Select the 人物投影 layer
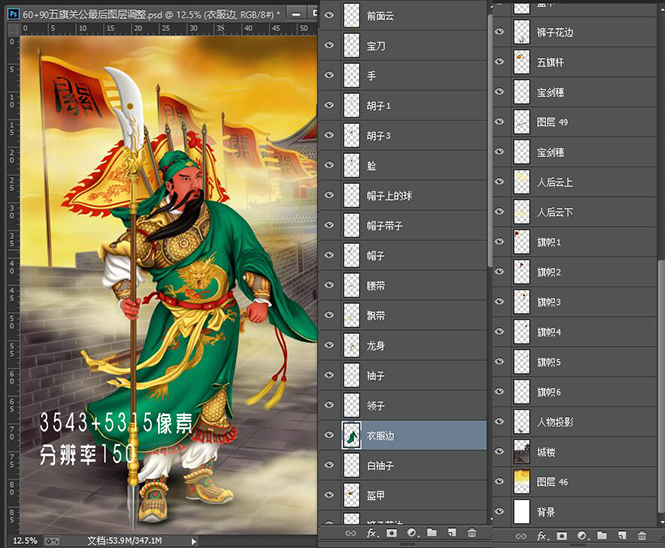665x548 pixels. [x=575, y=422]
